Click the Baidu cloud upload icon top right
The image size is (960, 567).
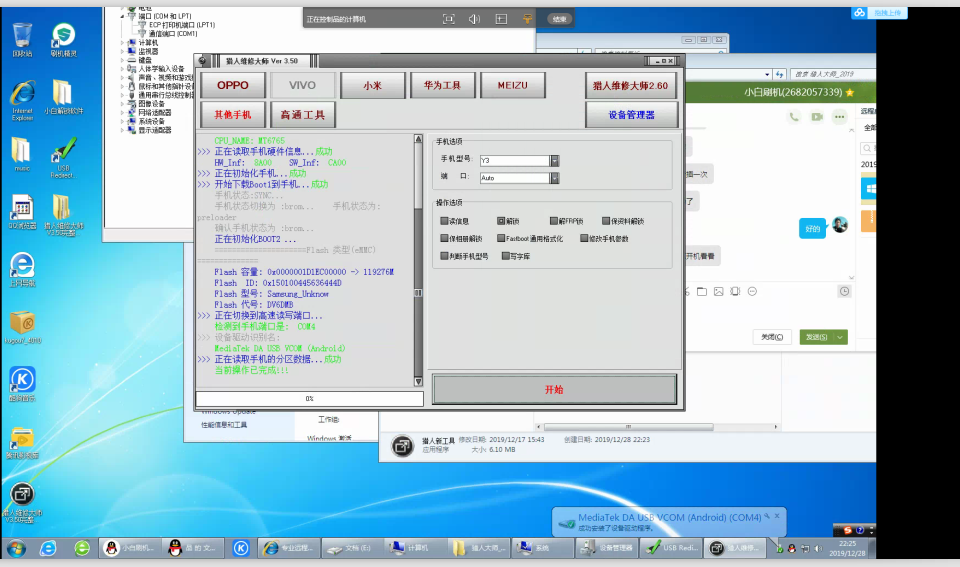[860, 13]
